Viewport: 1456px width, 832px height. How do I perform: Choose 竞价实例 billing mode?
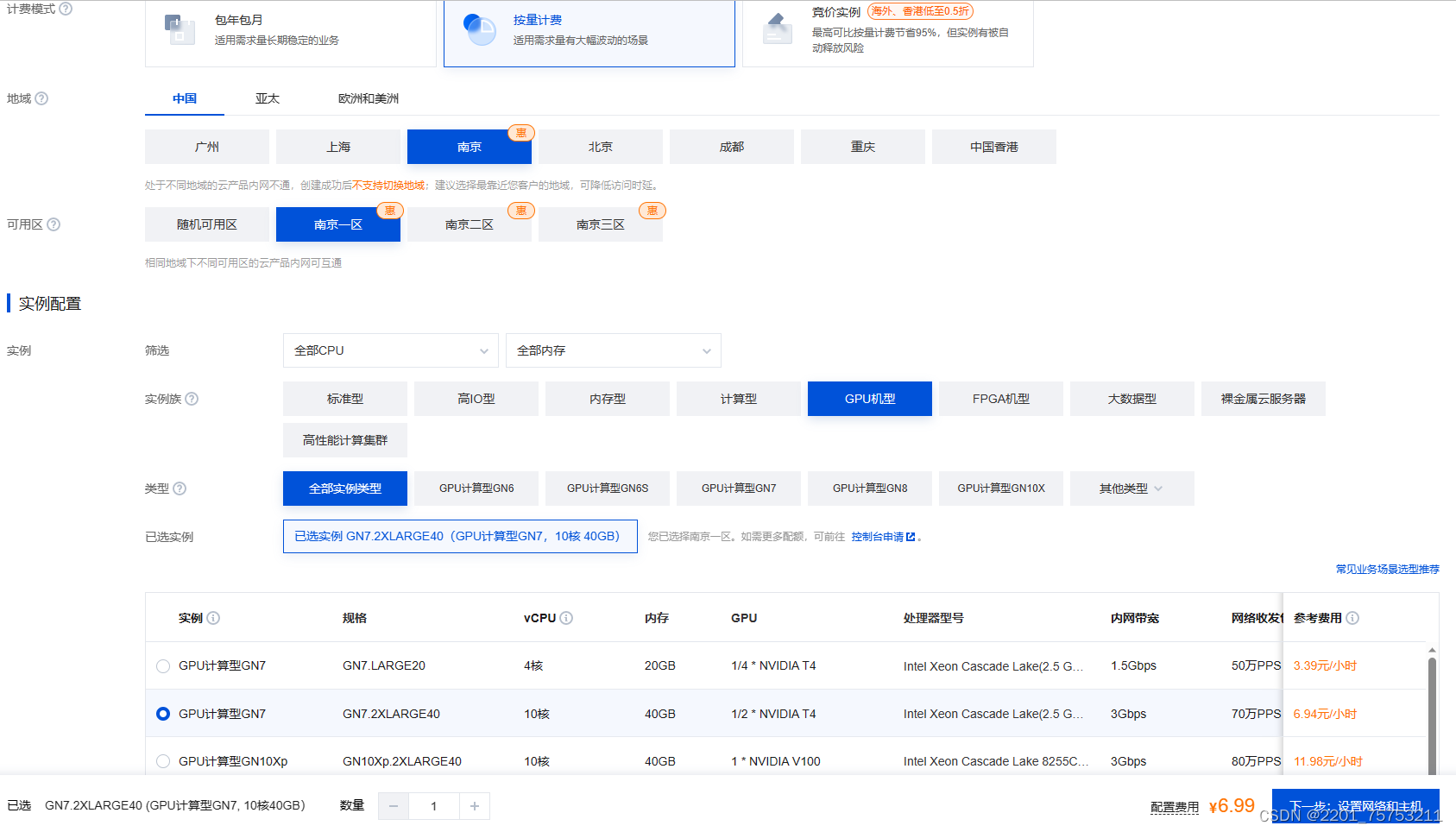tap(888, 34)
